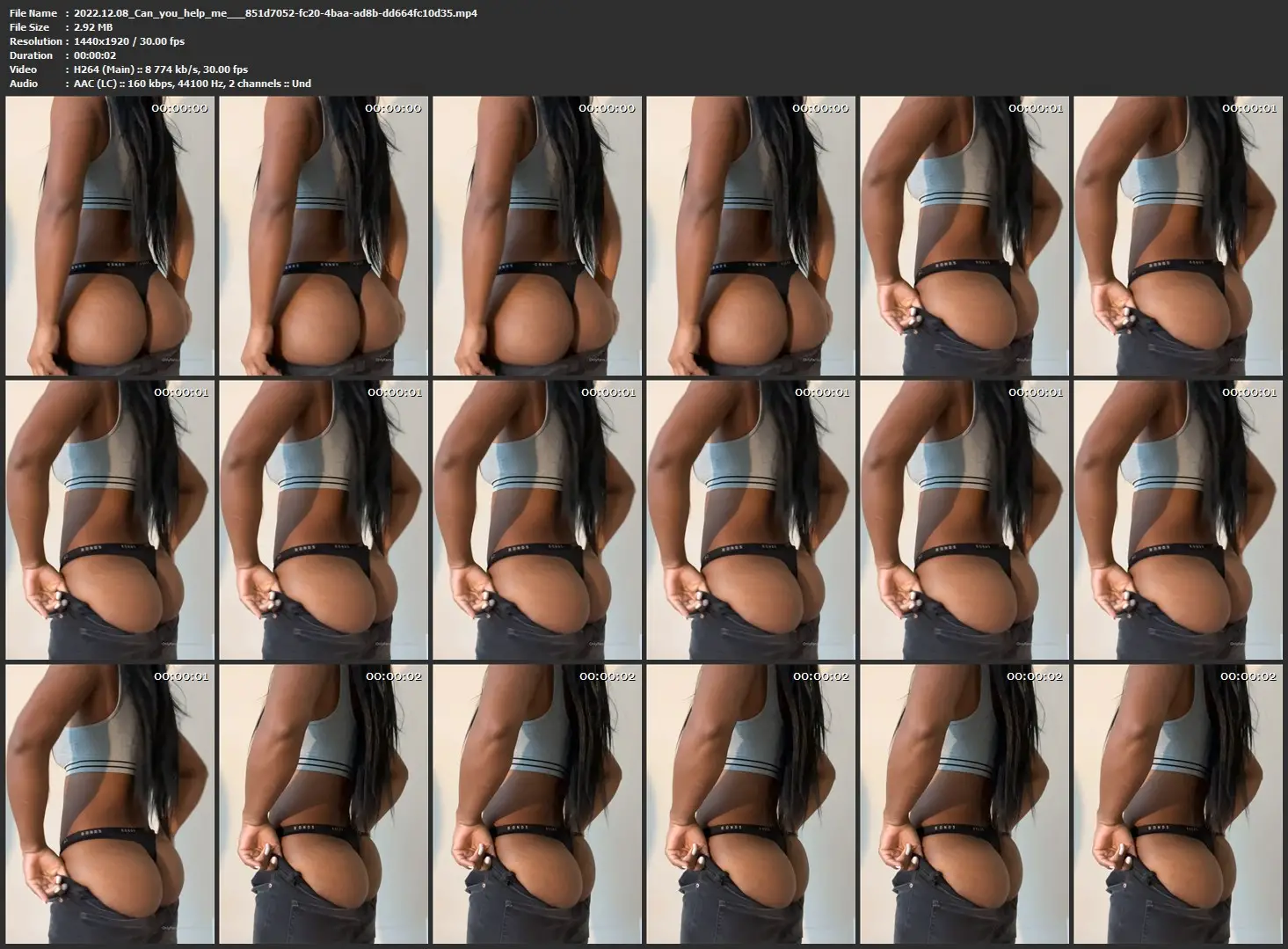This screenshot has width=1288, height=949.
Task: Click the Resolution value 1440x1920 / 30.00 fps
Action: tap(128, 41)
